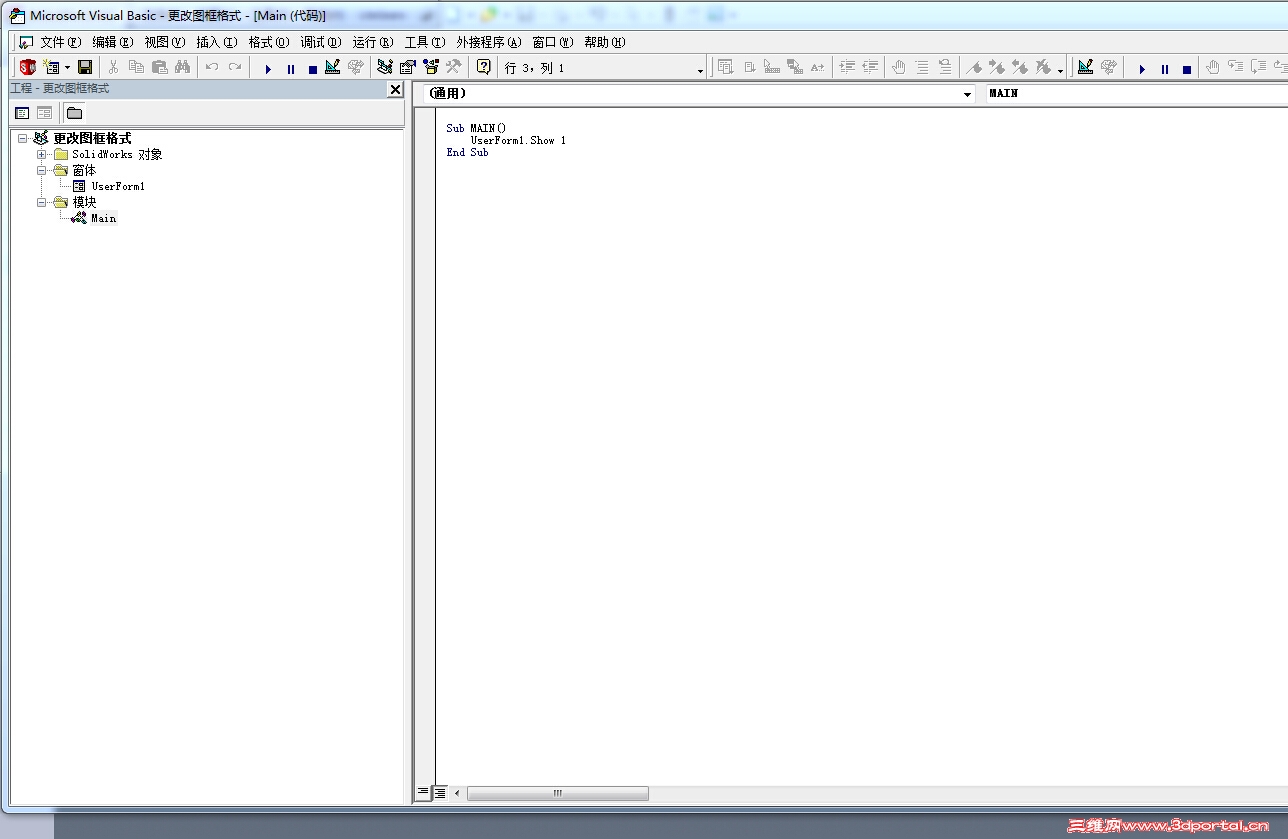
Task: Jump to Previous Bookmark icon
Action: (x=1020, y=67)
